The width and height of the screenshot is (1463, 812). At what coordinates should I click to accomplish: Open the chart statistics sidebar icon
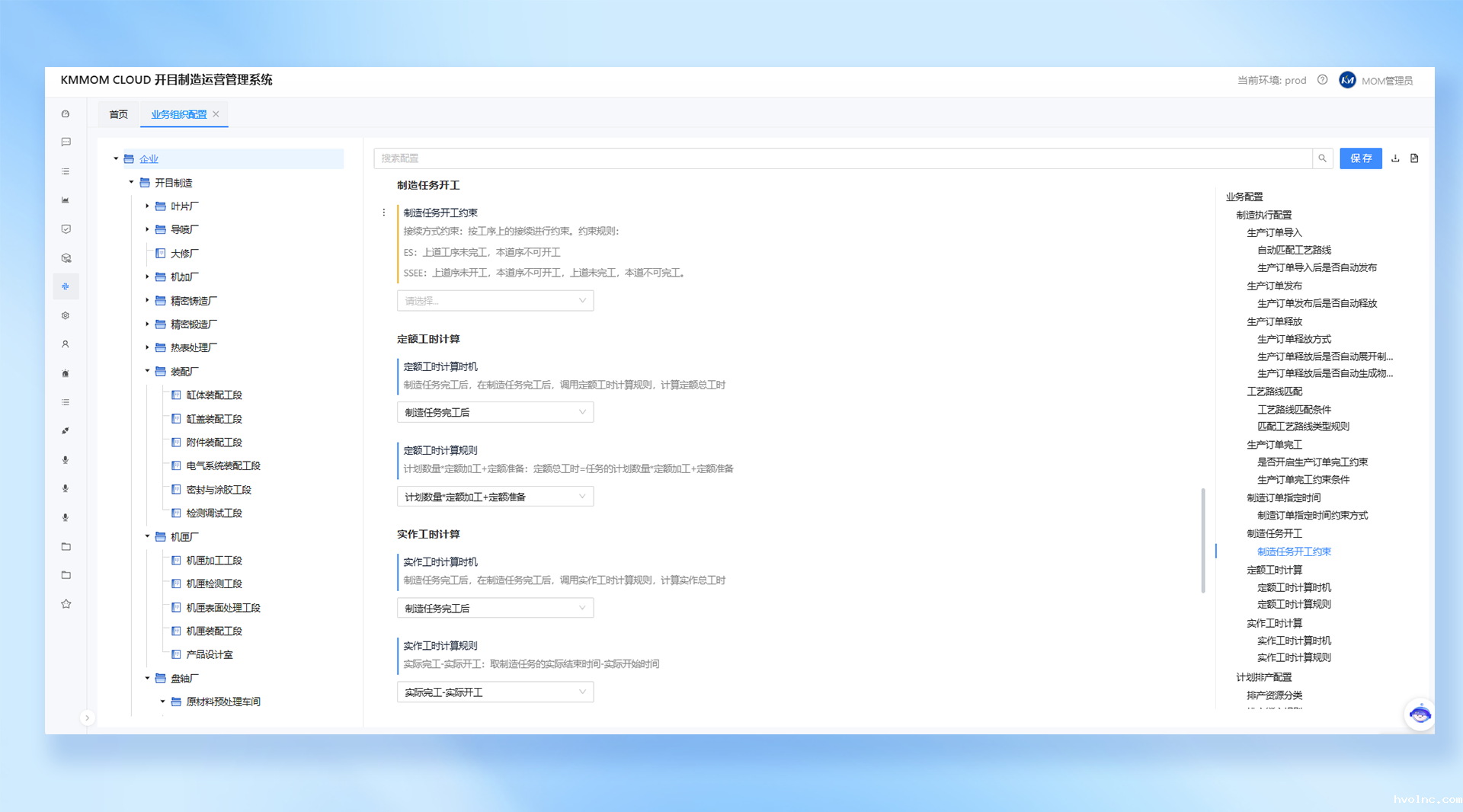(x=66, y=200)
